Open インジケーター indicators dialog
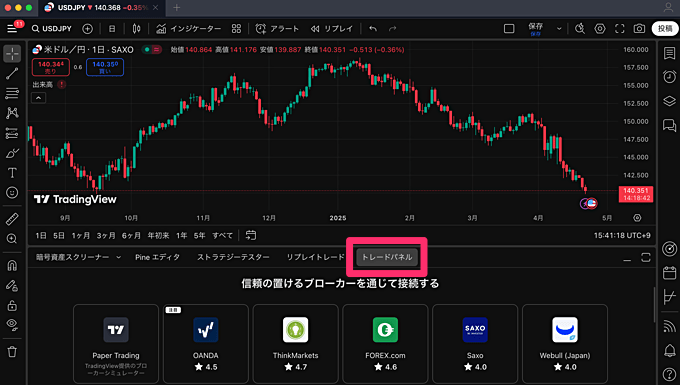Image resolution: width=680 pixels, height=385 pixels. pos(189,29)
